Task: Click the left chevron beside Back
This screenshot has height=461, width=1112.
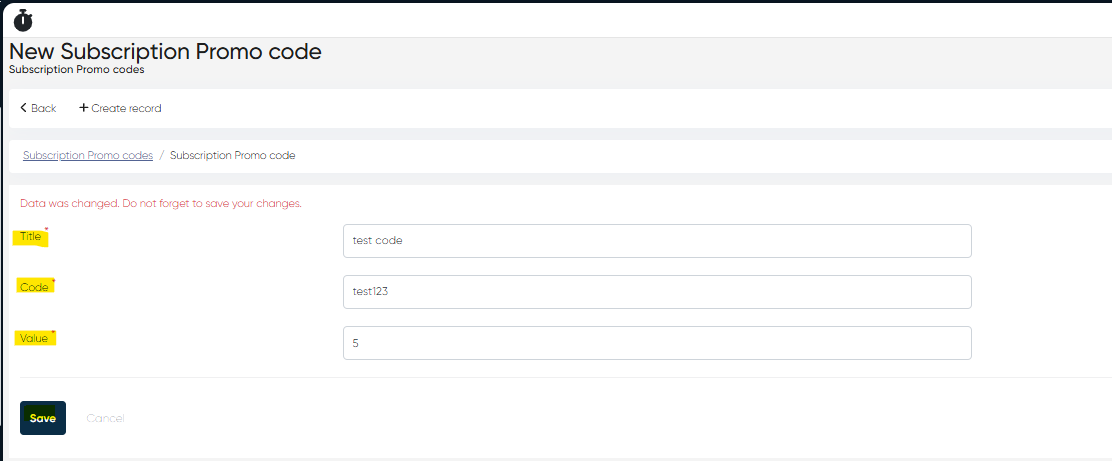Action: [24, 108]
